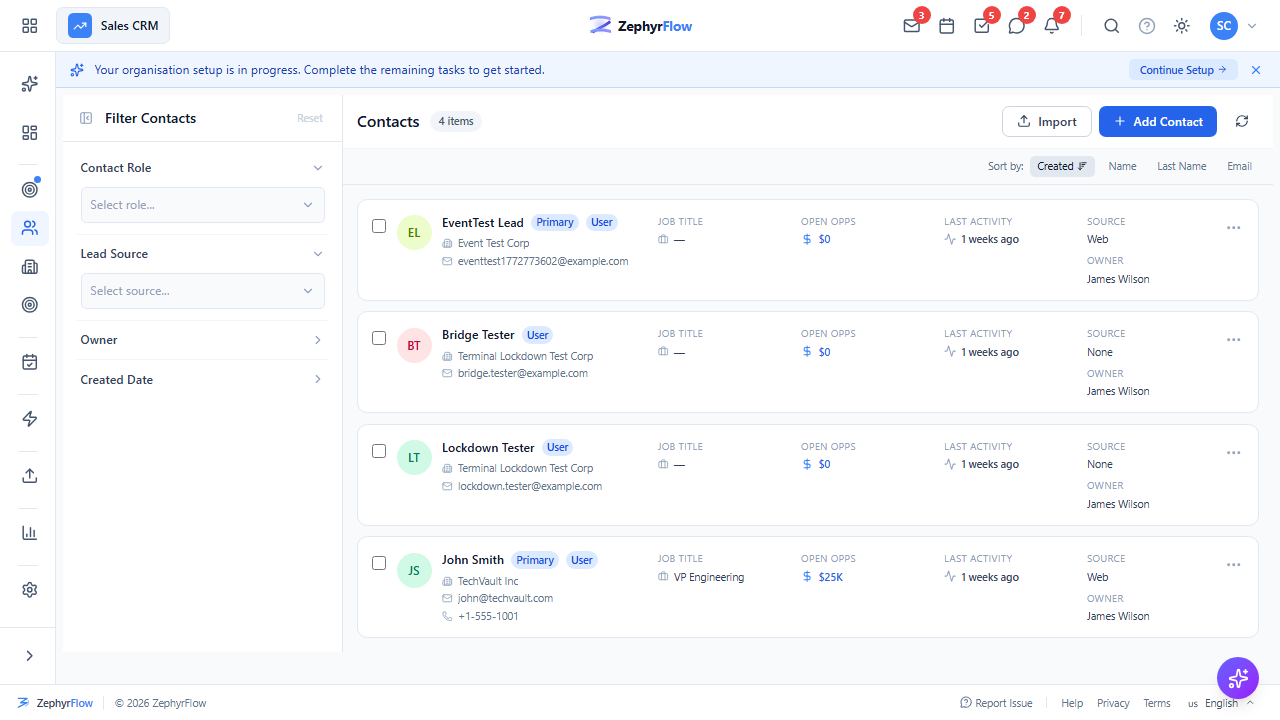Open more options for Lockdown Tester
1280x720 pixels.
(1233, 452)
